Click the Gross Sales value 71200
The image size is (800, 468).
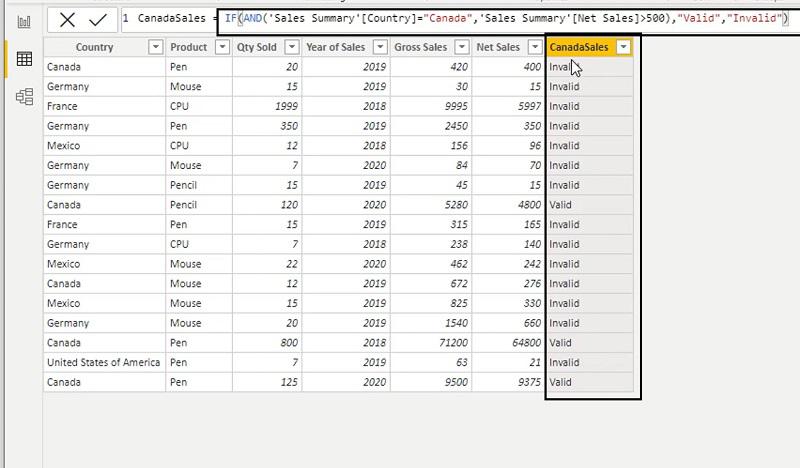pos(453,343)
